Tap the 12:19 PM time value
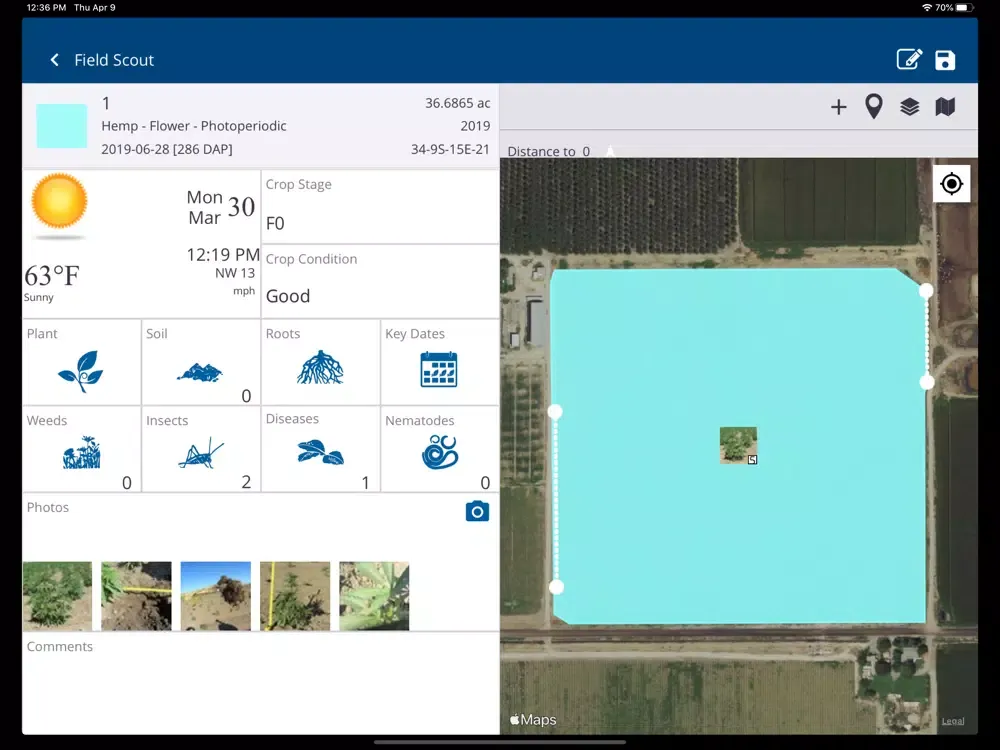Viewport: 1000px width, 750px height. [223, 254]
